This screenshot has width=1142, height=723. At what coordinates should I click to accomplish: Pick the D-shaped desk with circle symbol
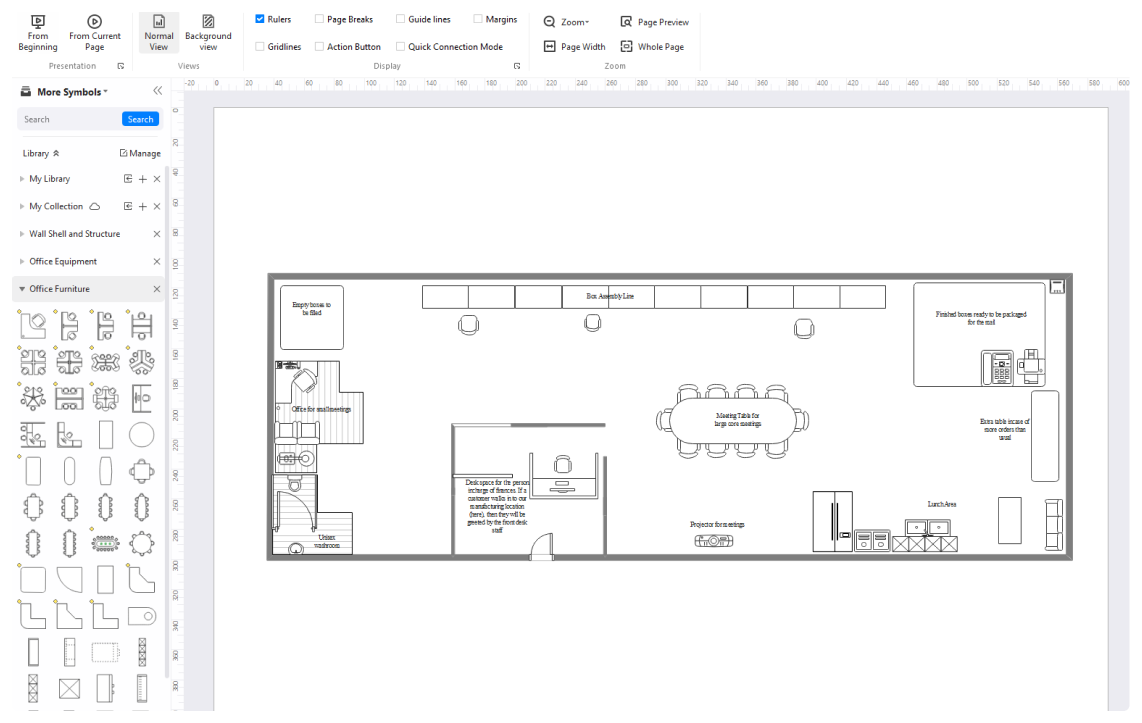[141, 616]
